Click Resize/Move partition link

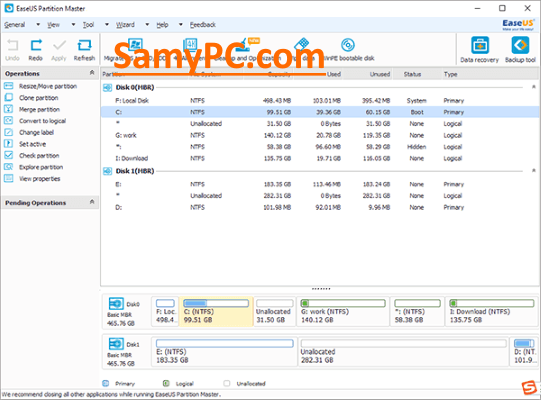point(48,86)
